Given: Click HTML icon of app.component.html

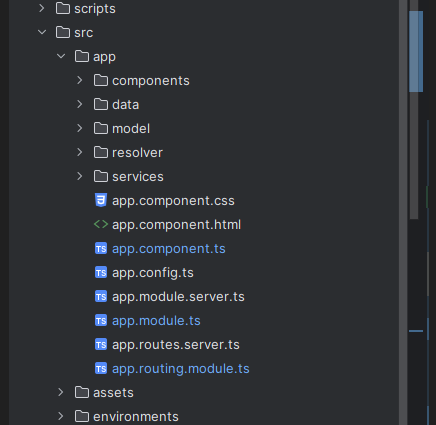Looking at the screenshot, I should [101, 224].
